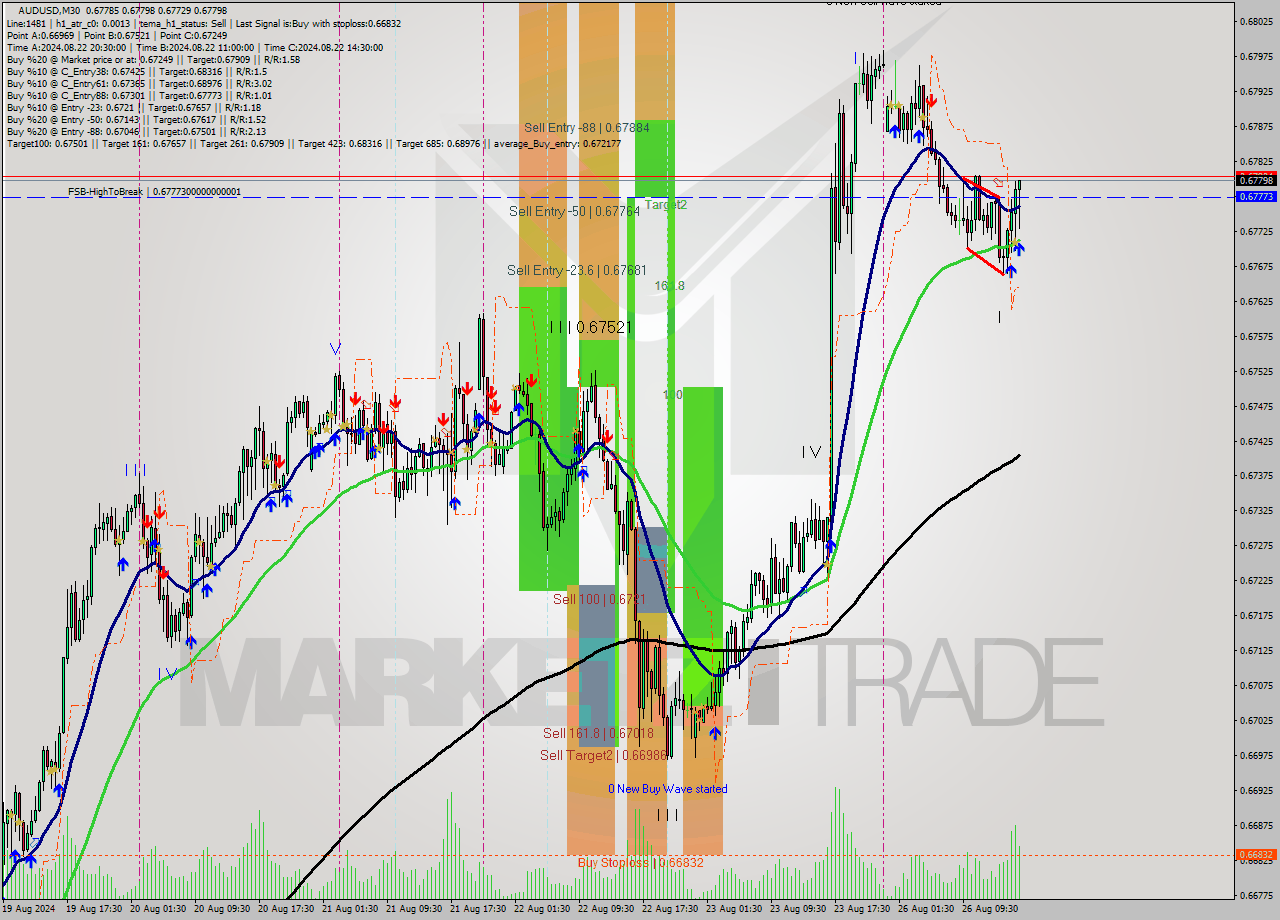Click the orange 0.66832 price tag
The image size is (1280, 920).
(x=1256, y=855)
